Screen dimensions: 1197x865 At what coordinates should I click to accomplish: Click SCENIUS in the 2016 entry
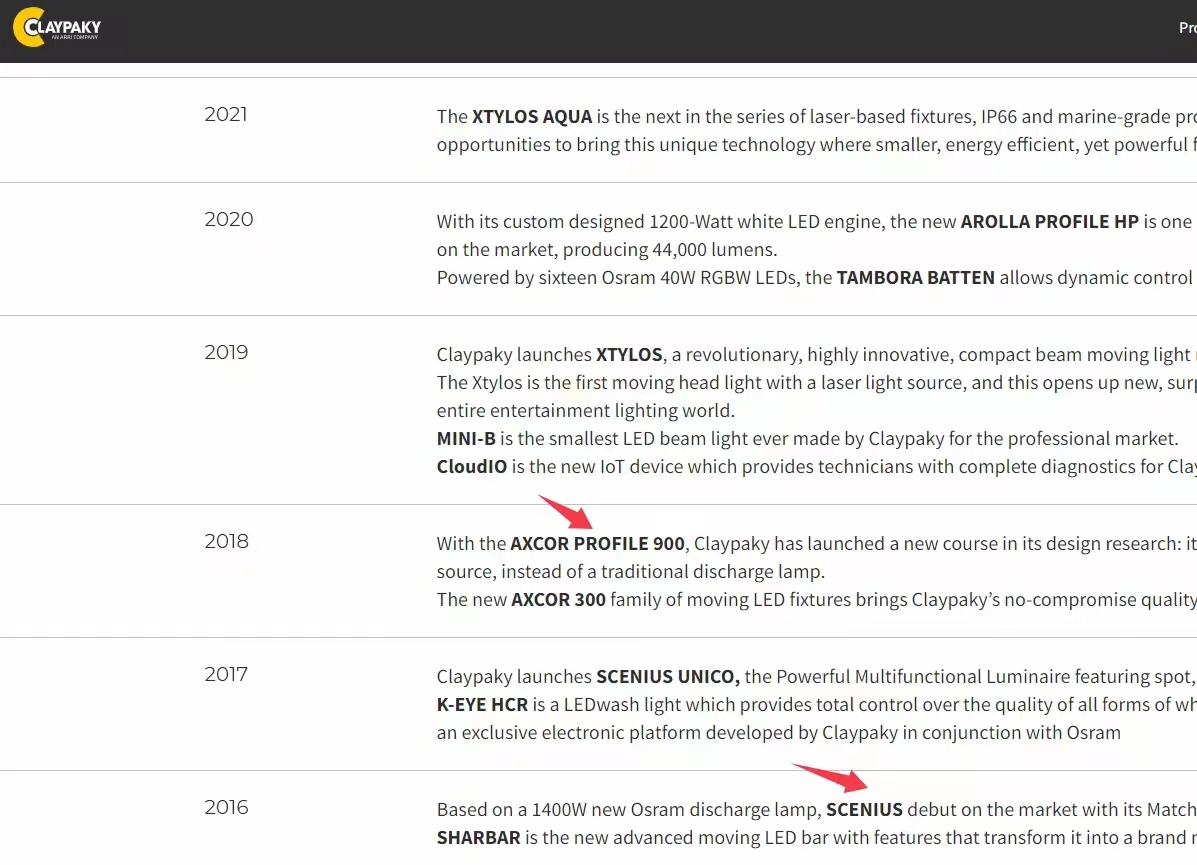tap(864, 810)
